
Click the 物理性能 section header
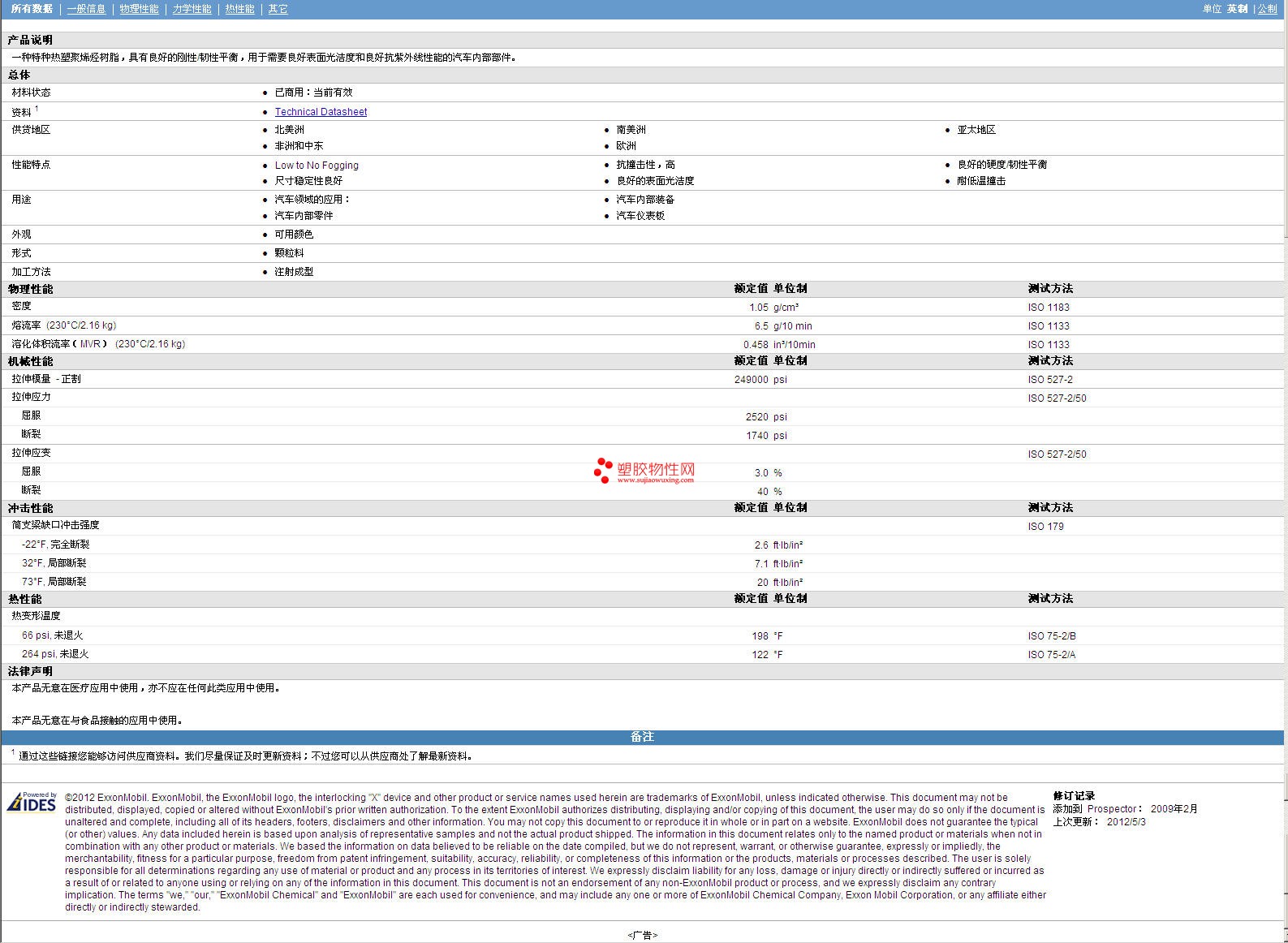30,289
